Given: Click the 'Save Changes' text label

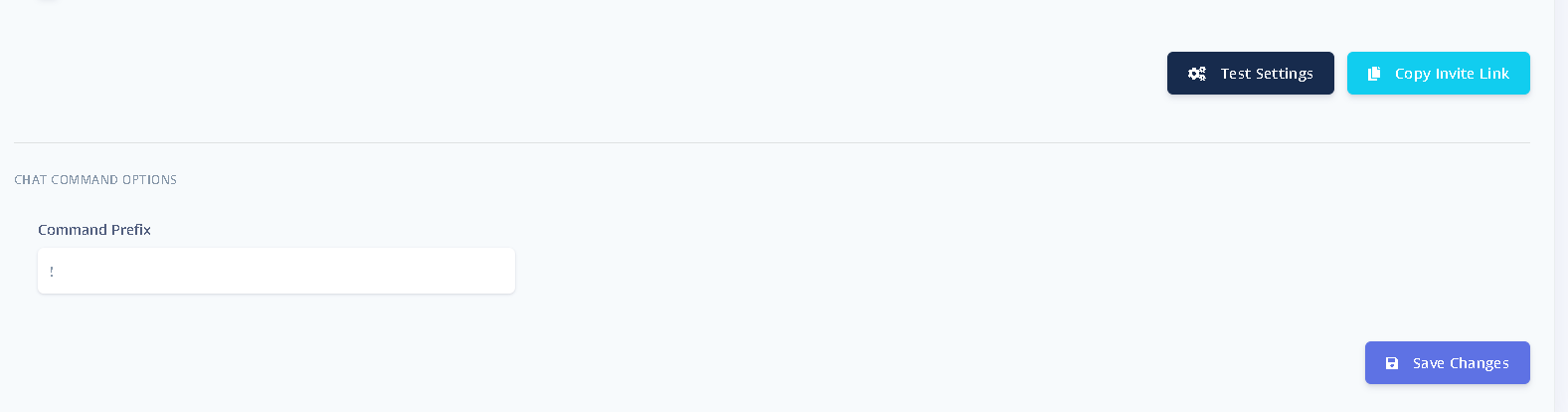Looking at the screenshot, I should pyautogui.click(x=1461, y=363).
